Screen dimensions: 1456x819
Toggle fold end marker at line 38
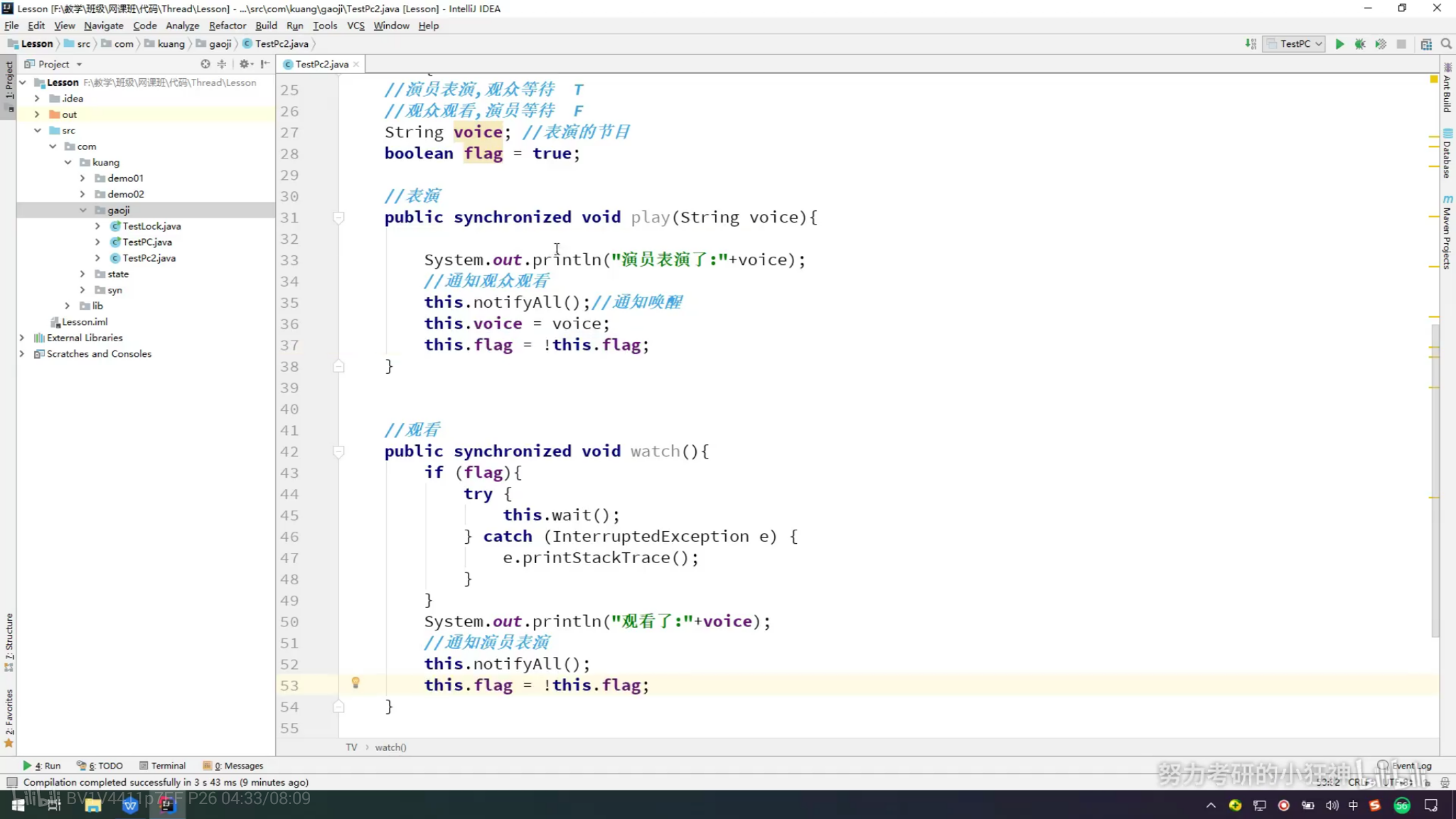tap(339, 367)
